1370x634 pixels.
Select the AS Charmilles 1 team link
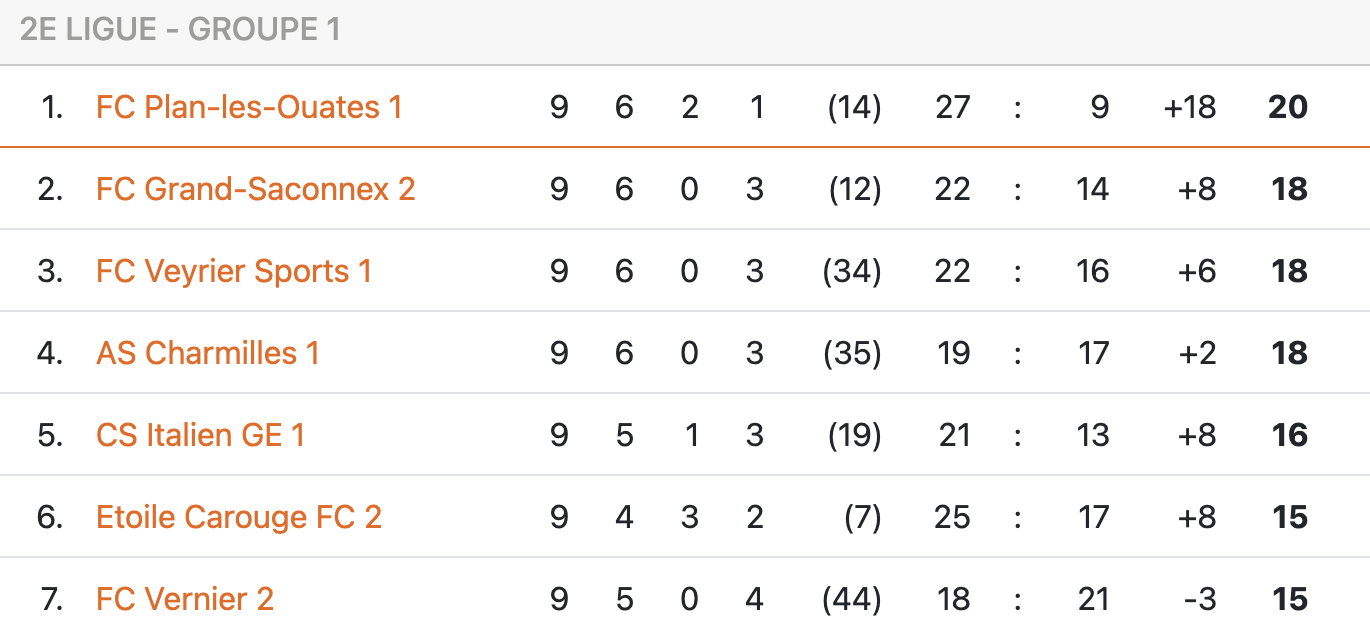point(208,353)
